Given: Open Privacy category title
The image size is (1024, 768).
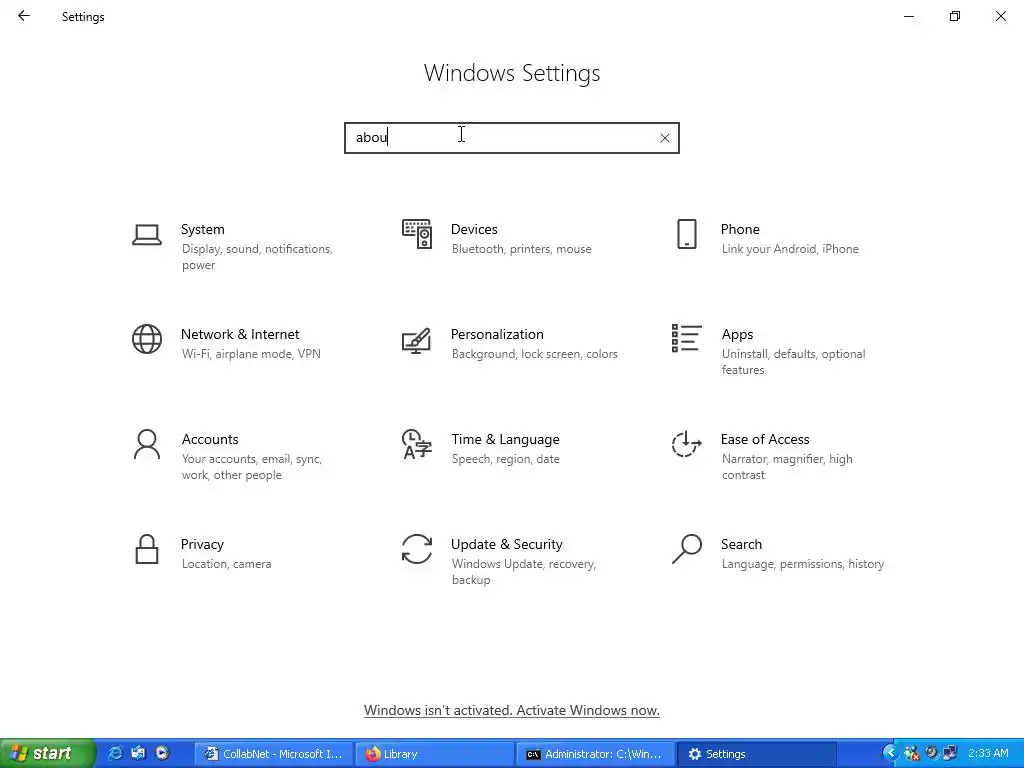Looking at the screenshot, I should 202,545.
